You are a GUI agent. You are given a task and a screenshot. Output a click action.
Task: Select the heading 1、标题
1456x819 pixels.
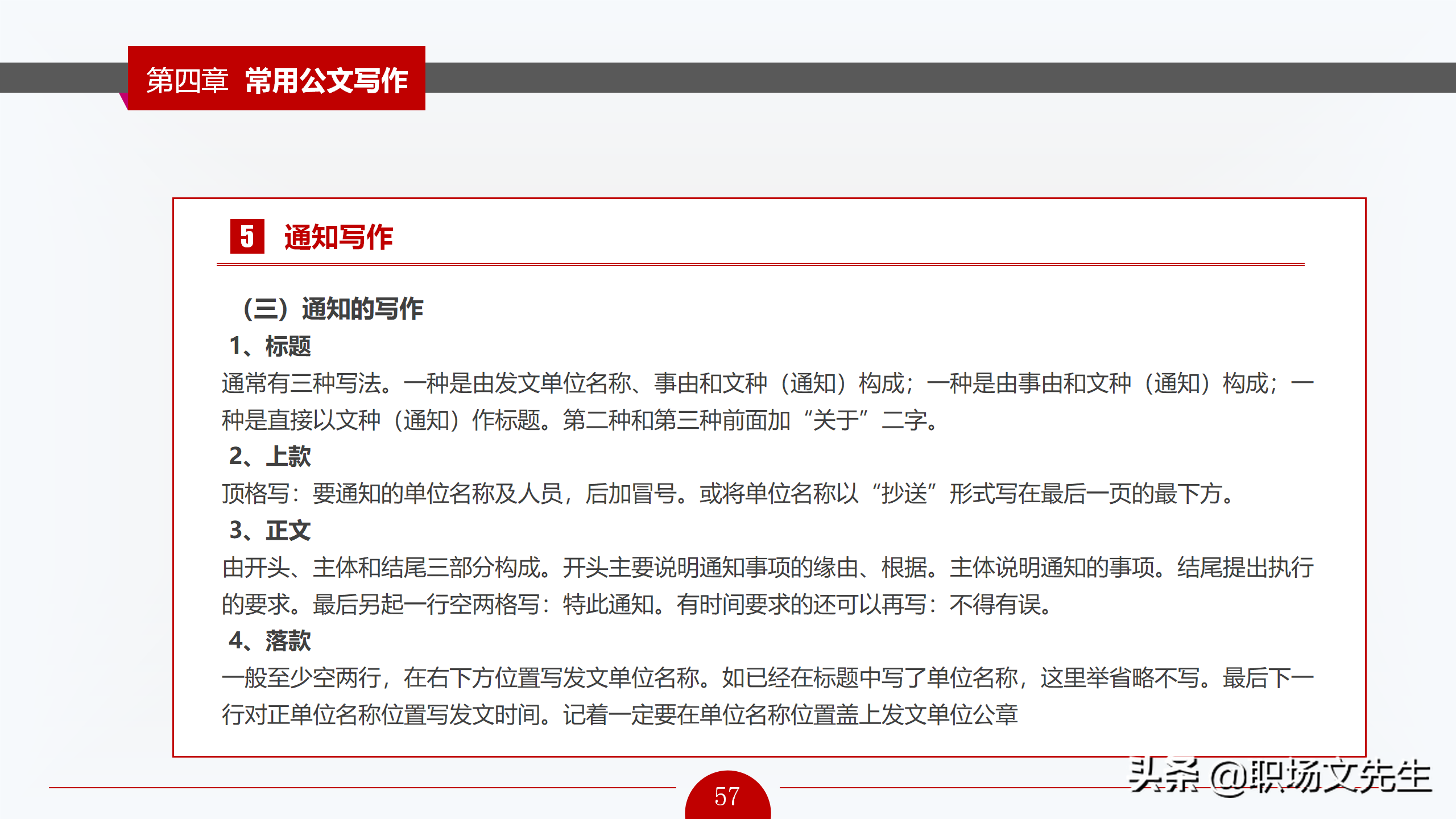tap(270, 346)
